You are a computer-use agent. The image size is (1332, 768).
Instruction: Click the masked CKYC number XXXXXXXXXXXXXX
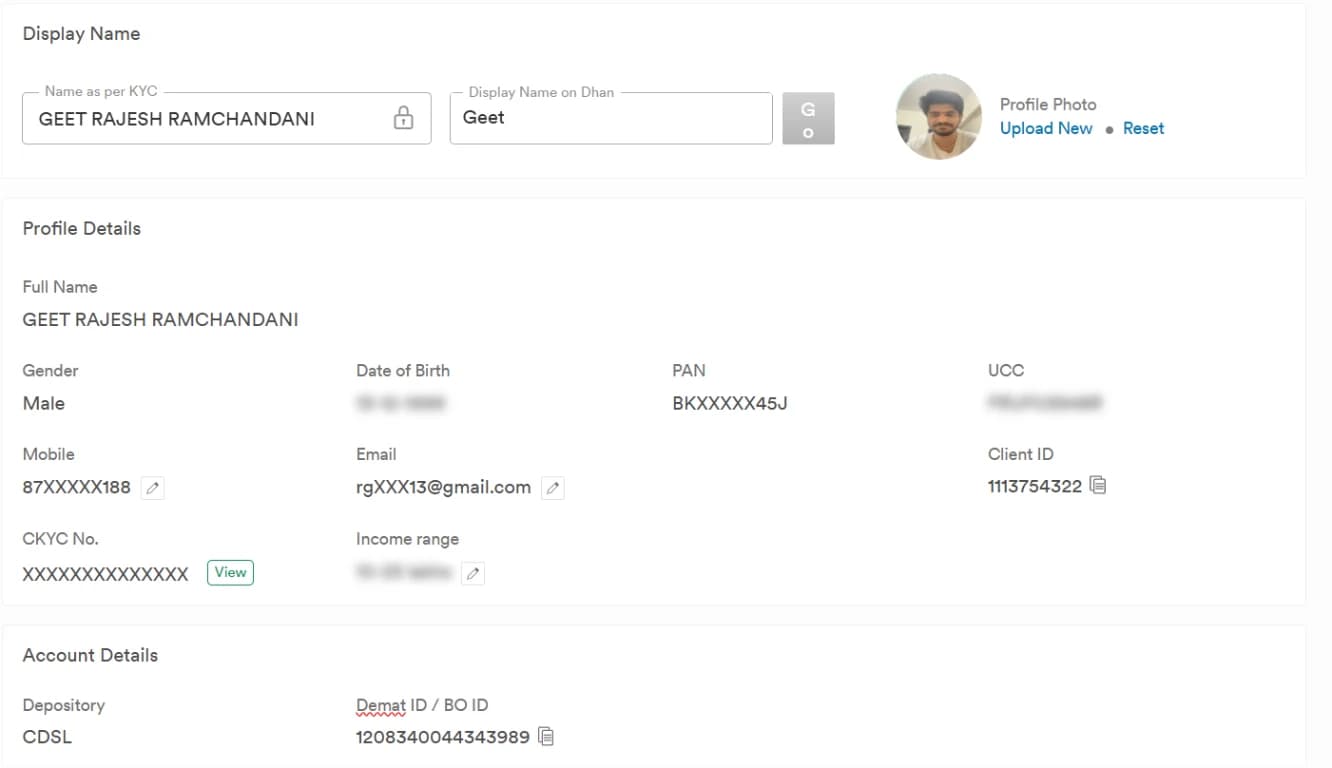pyautogui.click(x=105, y=574)
